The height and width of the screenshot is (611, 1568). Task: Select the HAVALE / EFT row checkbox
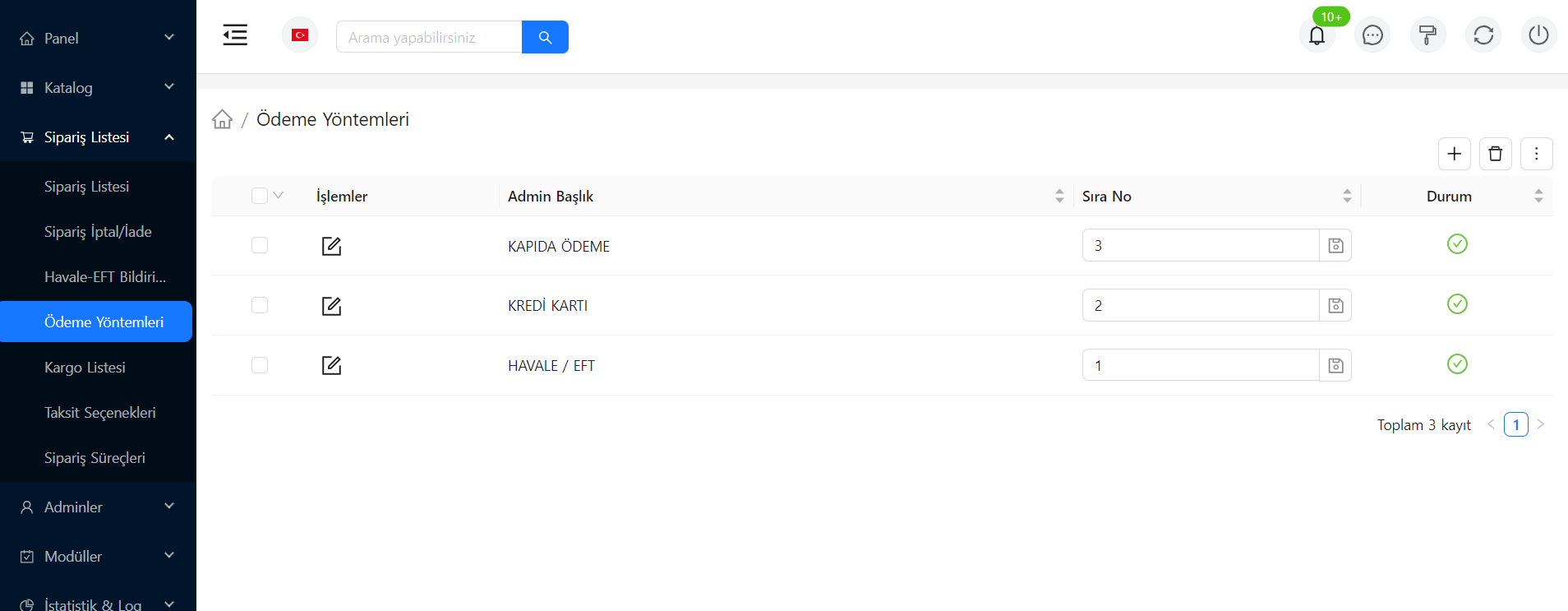(260, 365)
